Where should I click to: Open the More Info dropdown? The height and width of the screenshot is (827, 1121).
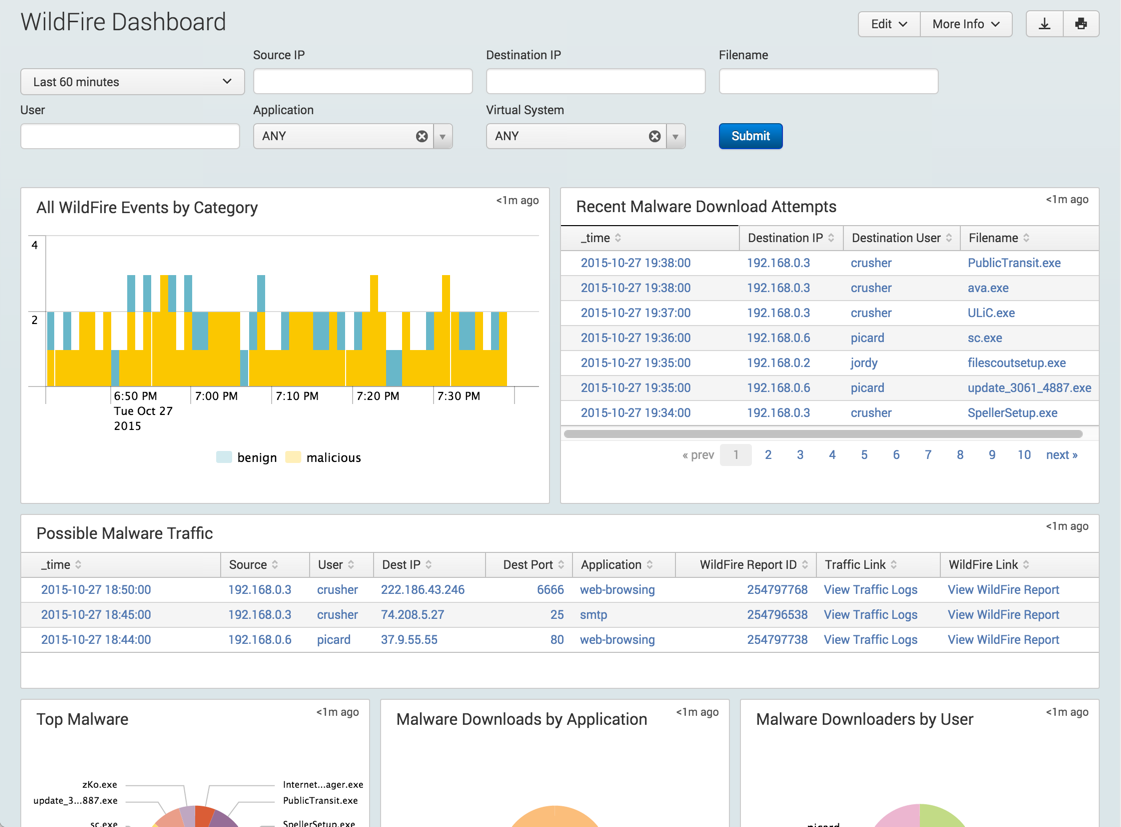[966, 24]
